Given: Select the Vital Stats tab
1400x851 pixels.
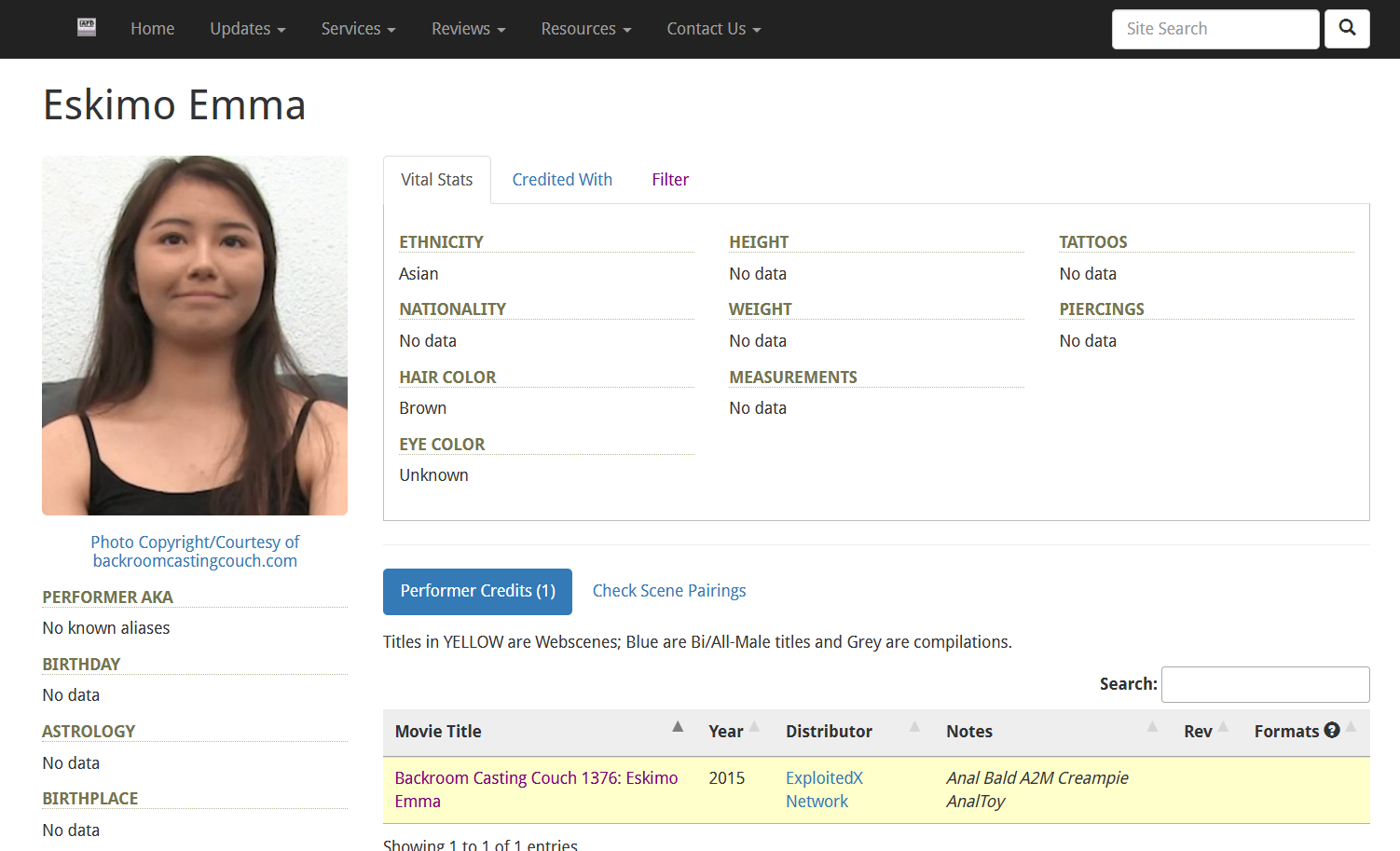Looking at the screenshot, I should [x=437, y=180].
